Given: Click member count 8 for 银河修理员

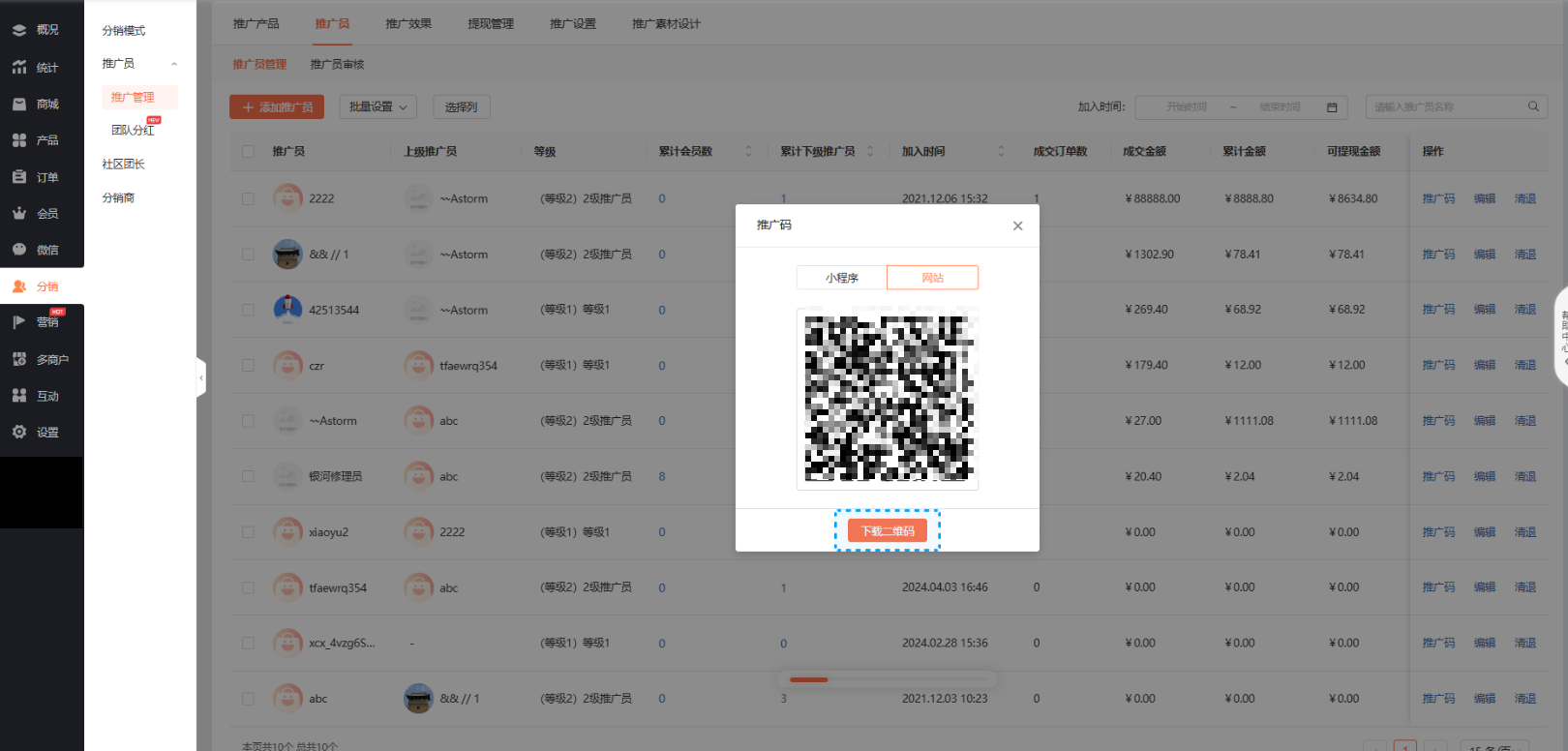Looking at the screenshot, I should [662, 477].
